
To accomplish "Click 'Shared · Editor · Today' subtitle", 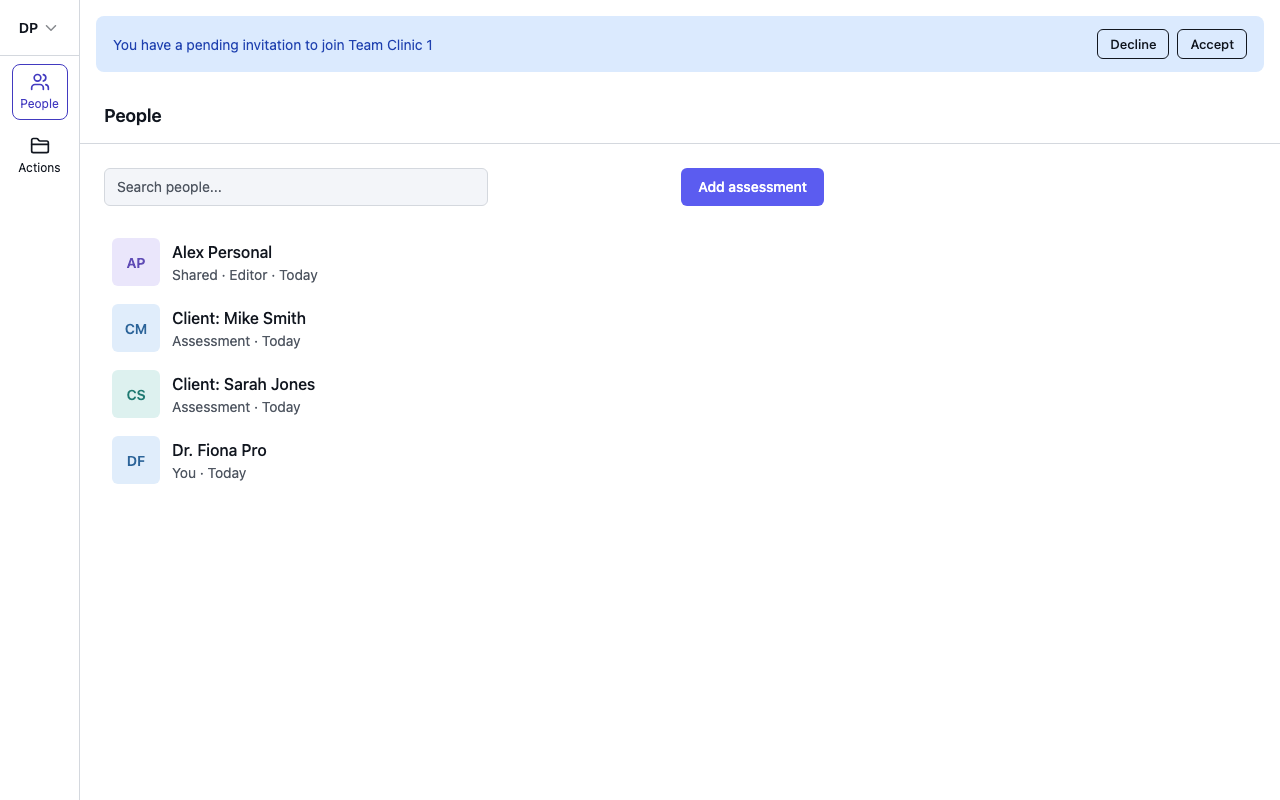I will [245, 275].
